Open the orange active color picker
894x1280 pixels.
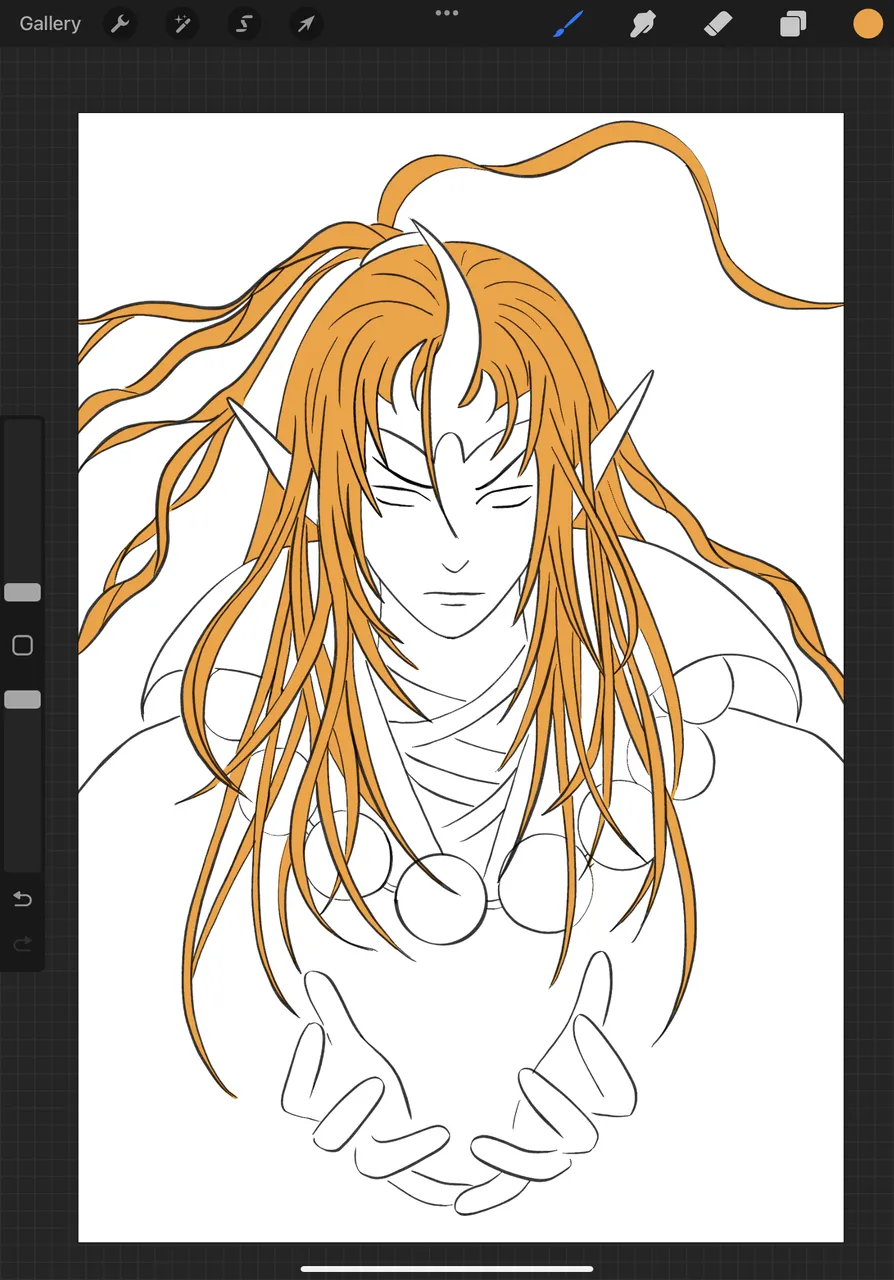tap(867, 24)
